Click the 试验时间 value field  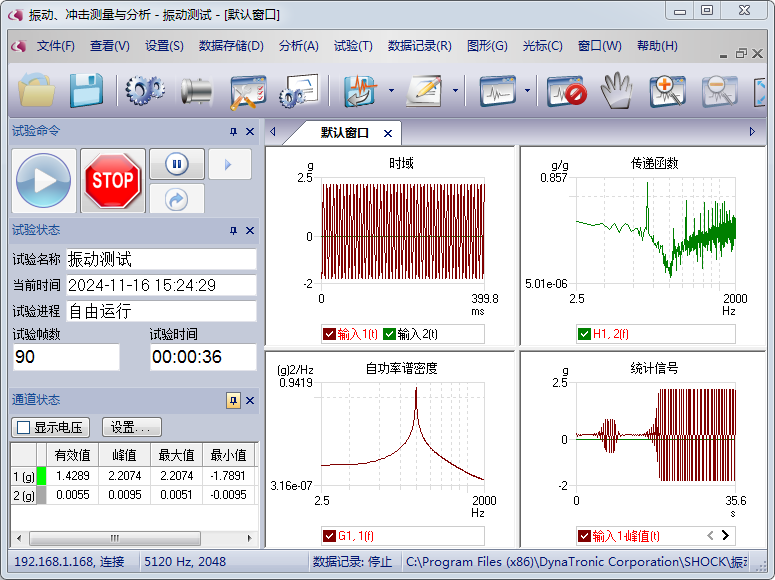203,357
